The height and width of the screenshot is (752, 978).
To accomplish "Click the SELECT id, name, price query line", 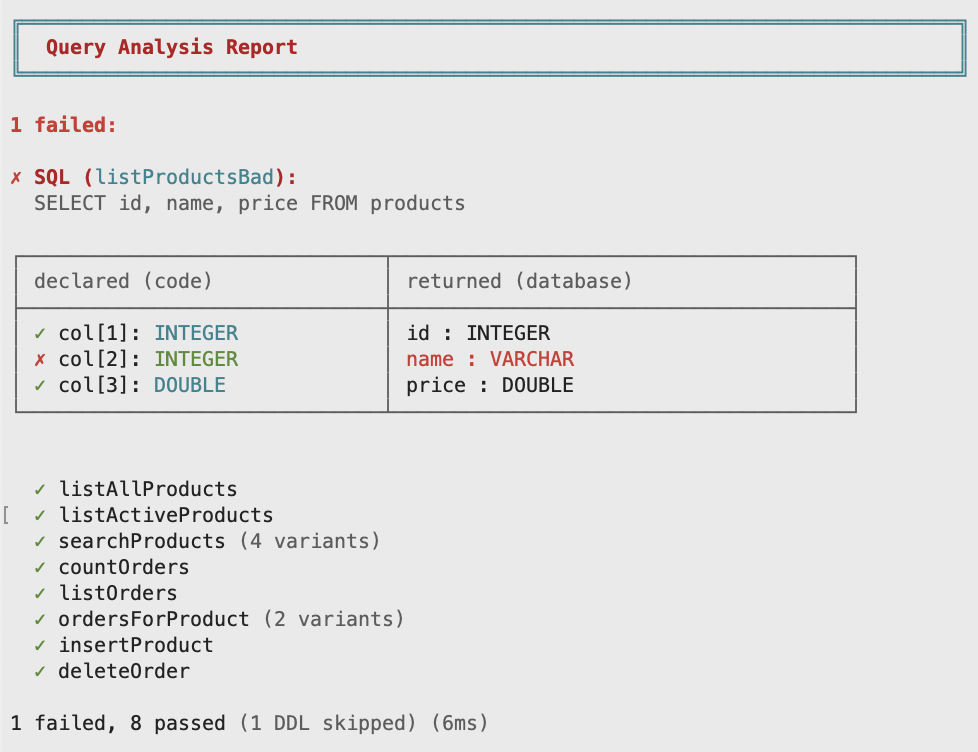I will 249,204.
